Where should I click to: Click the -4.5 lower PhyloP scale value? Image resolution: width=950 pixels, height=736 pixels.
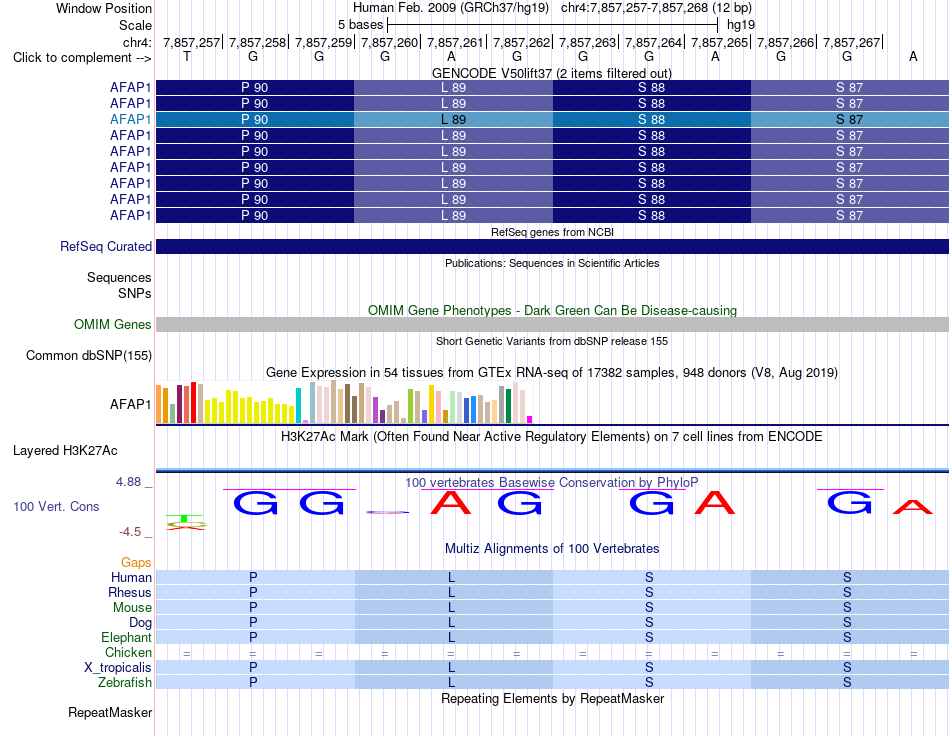coord(130,532)
